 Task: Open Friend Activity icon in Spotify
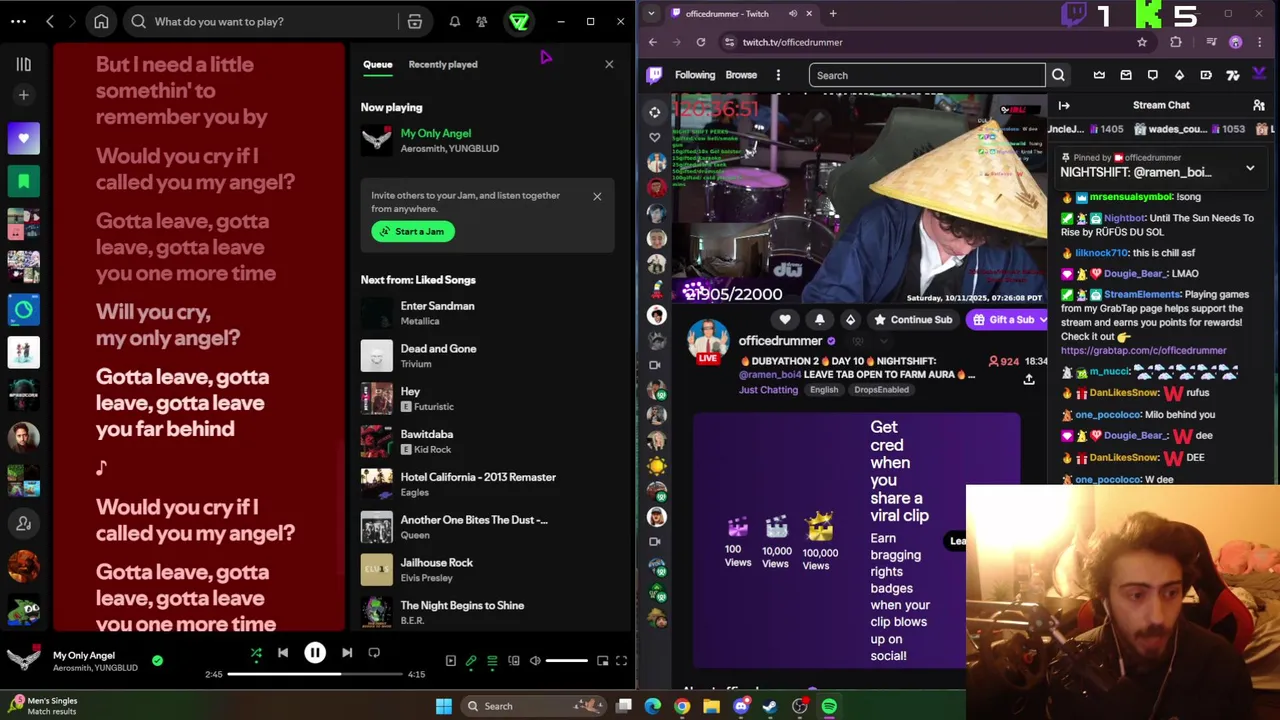click(481, 21)
